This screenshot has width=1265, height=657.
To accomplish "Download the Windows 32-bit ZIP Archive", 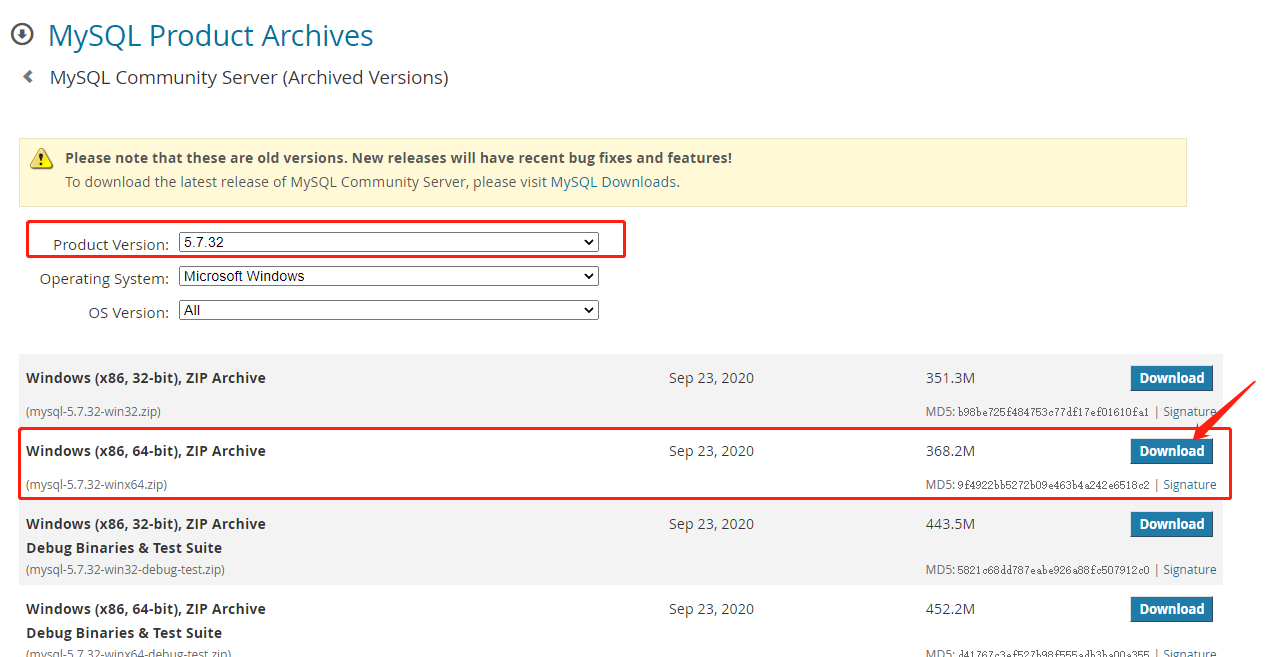I will tap(1172, 378).
